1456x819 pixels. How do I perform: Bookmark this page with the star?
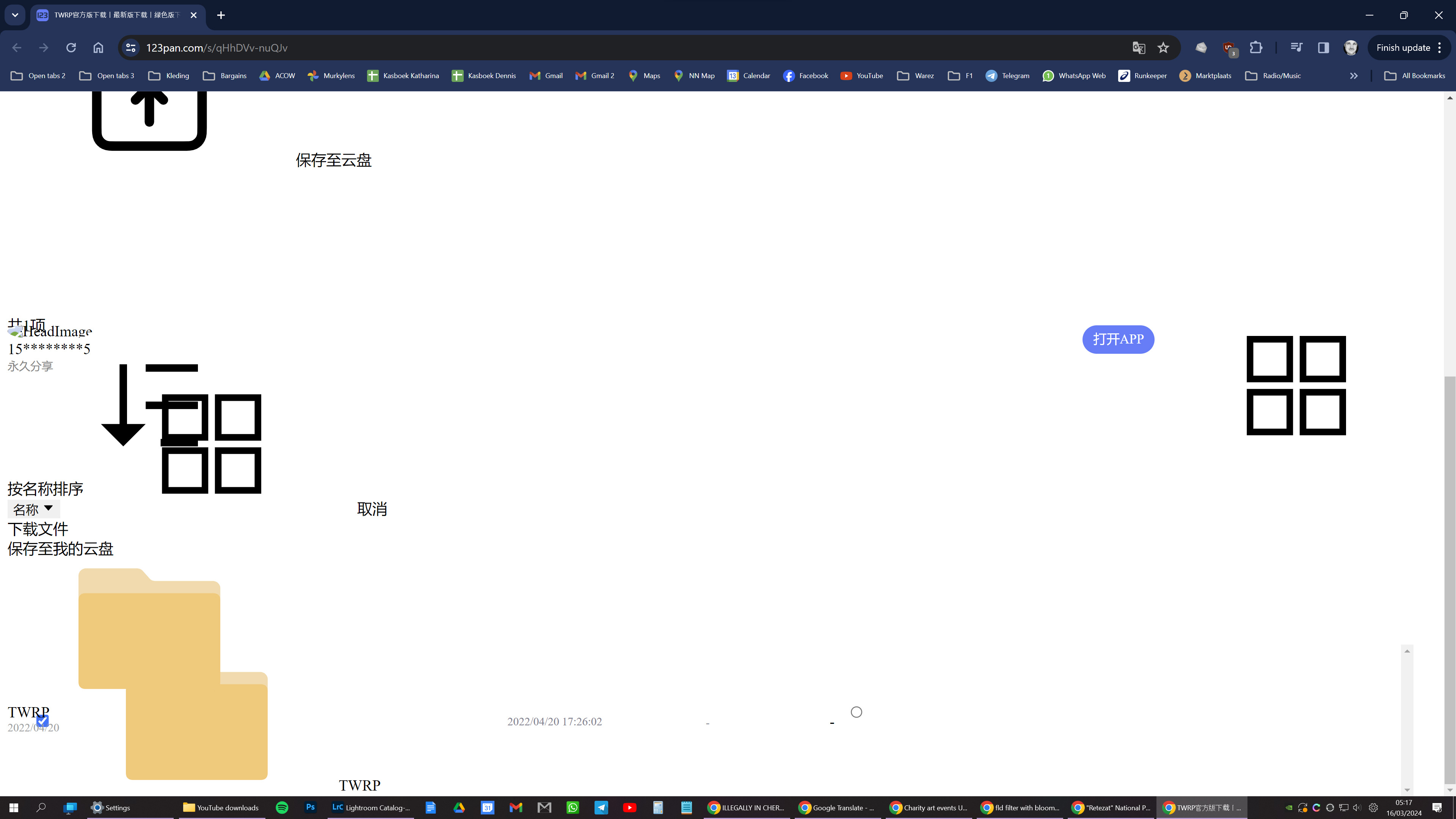[x=1163, y=47]
